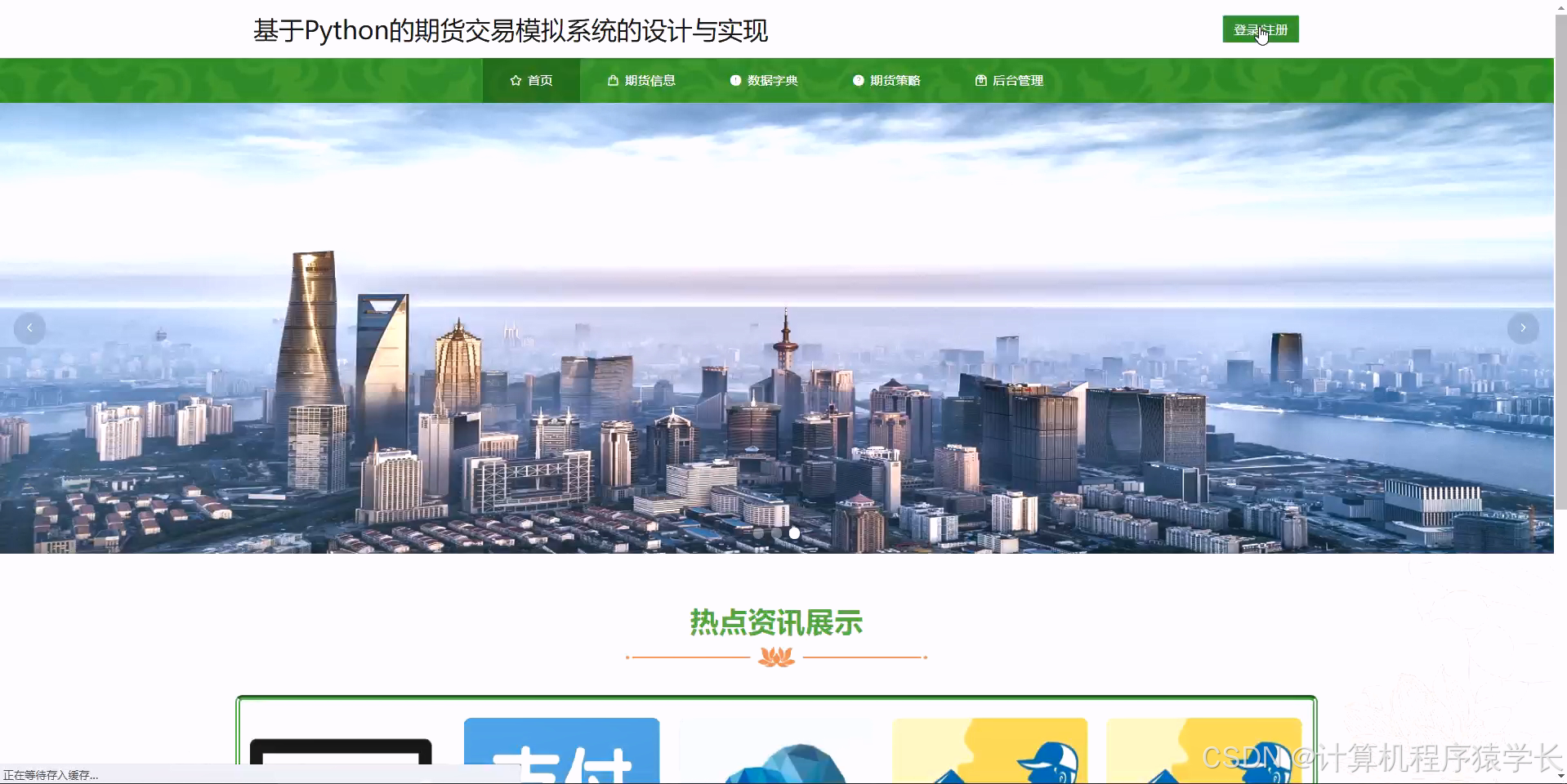Image resolution: width=1567 pixels, height=784 pixels.
Task: Click the 登录/注册 button
Action: tap(1260, 29)
